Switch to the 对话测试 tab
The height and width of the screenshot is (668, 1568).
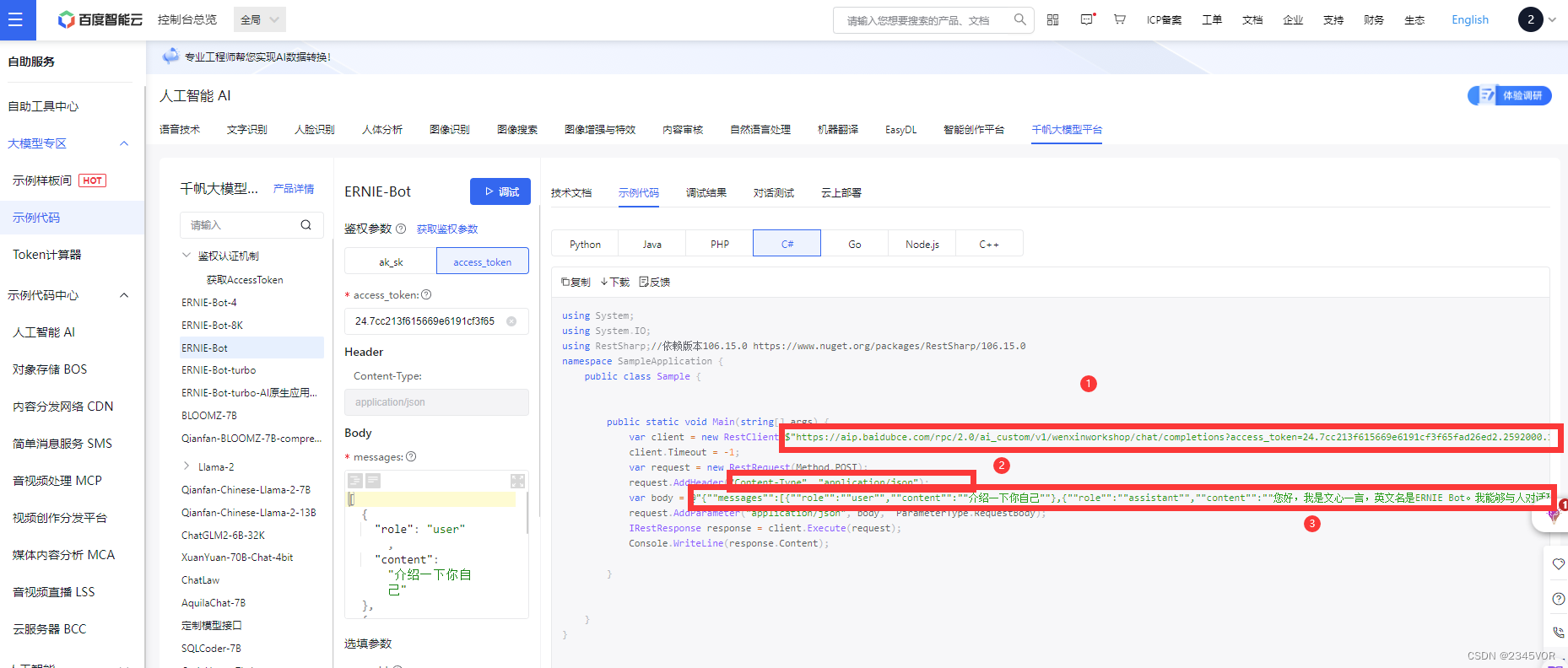774,192
